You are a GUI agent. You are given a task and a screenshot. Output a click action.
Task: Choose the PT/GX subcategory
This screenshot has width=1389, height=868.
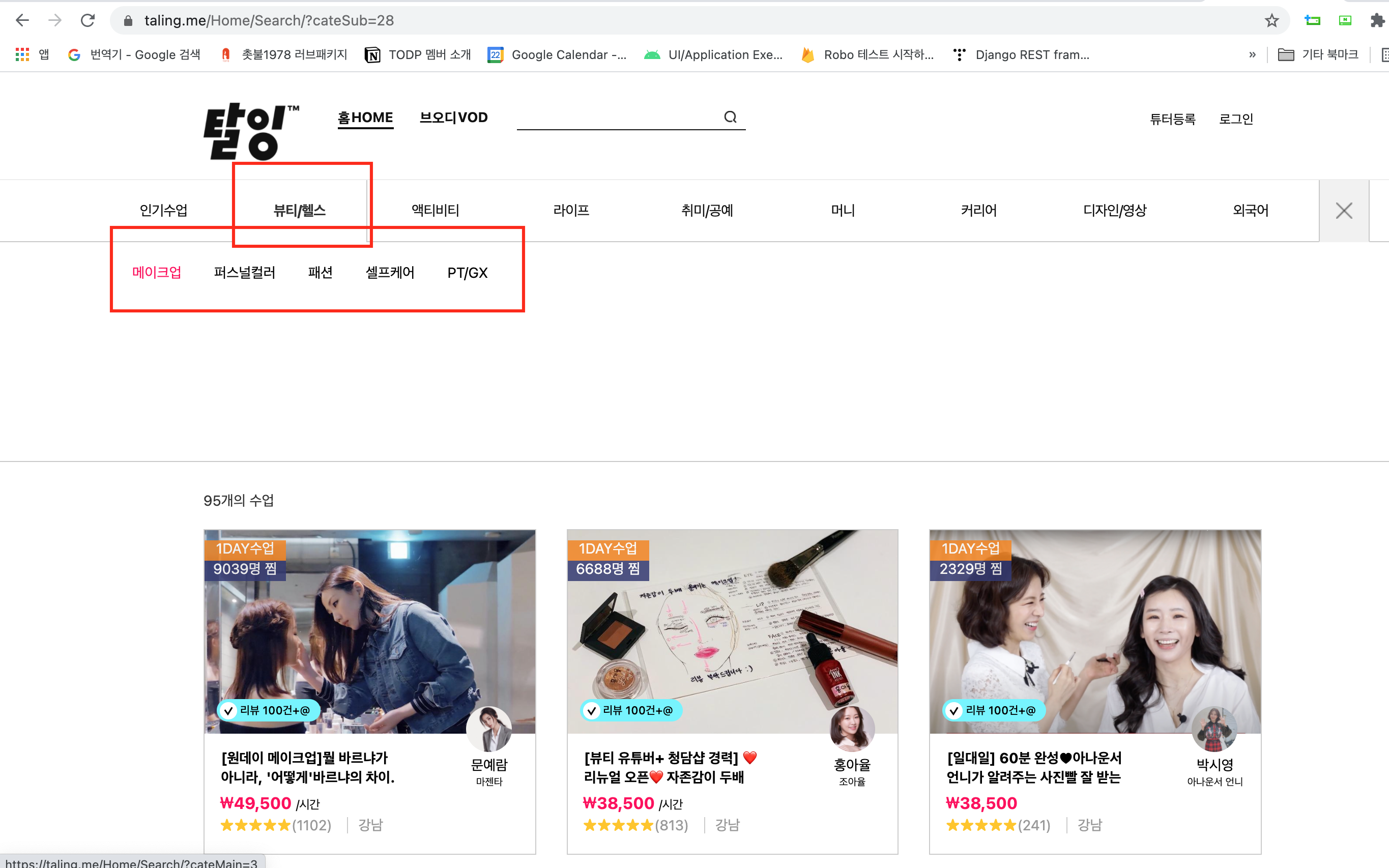[x=467, y=273]
